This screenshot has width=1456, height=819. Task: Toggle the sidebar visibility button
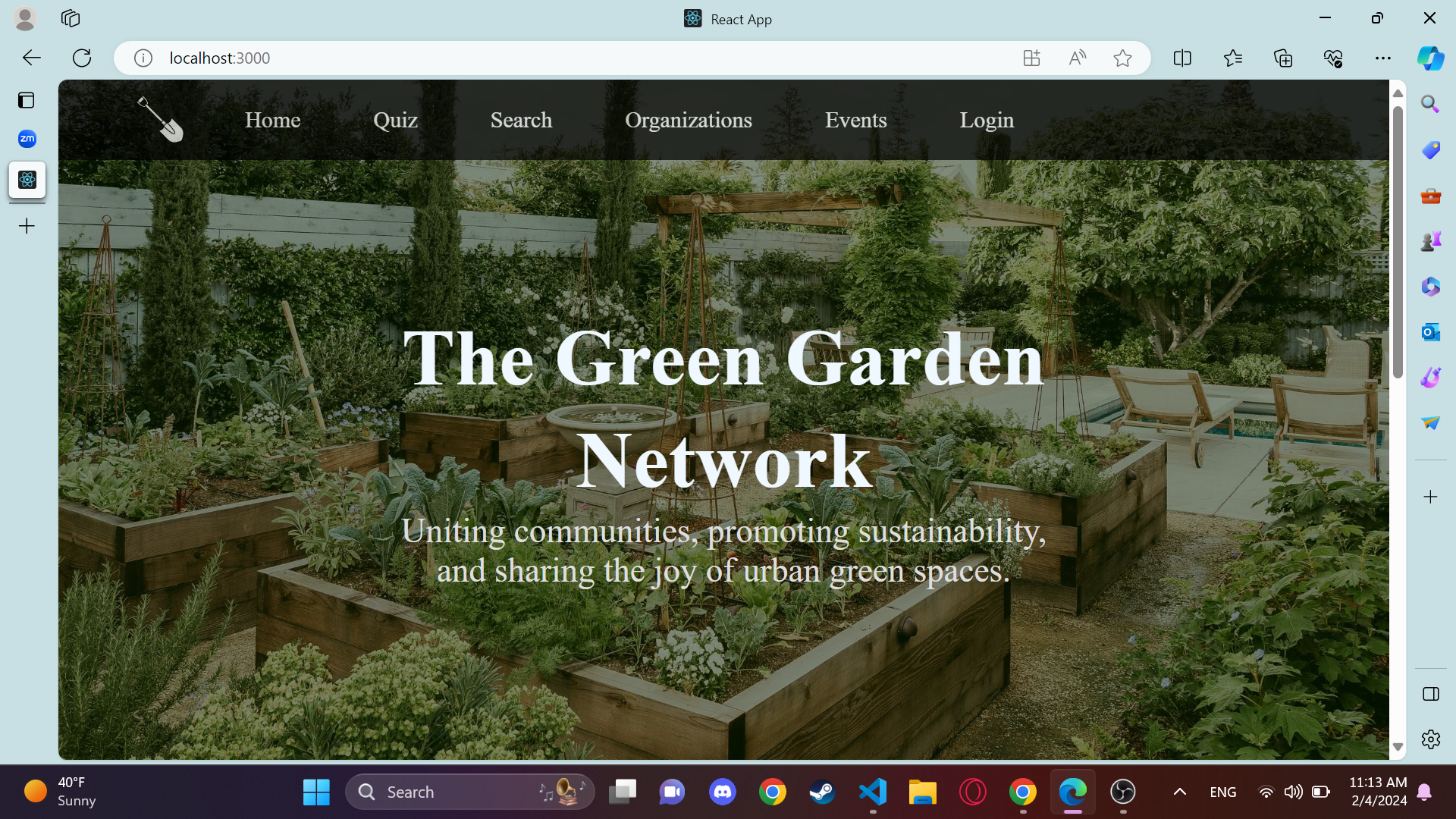pos(1430,694)
